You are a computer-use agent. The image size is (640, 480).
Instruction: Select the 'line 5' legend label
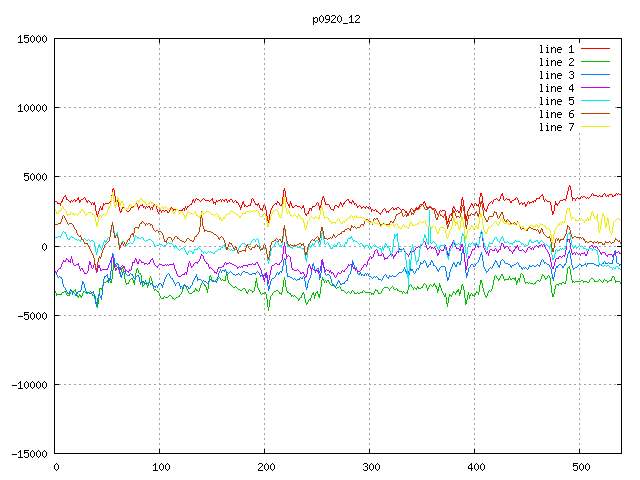coord(557,101)
